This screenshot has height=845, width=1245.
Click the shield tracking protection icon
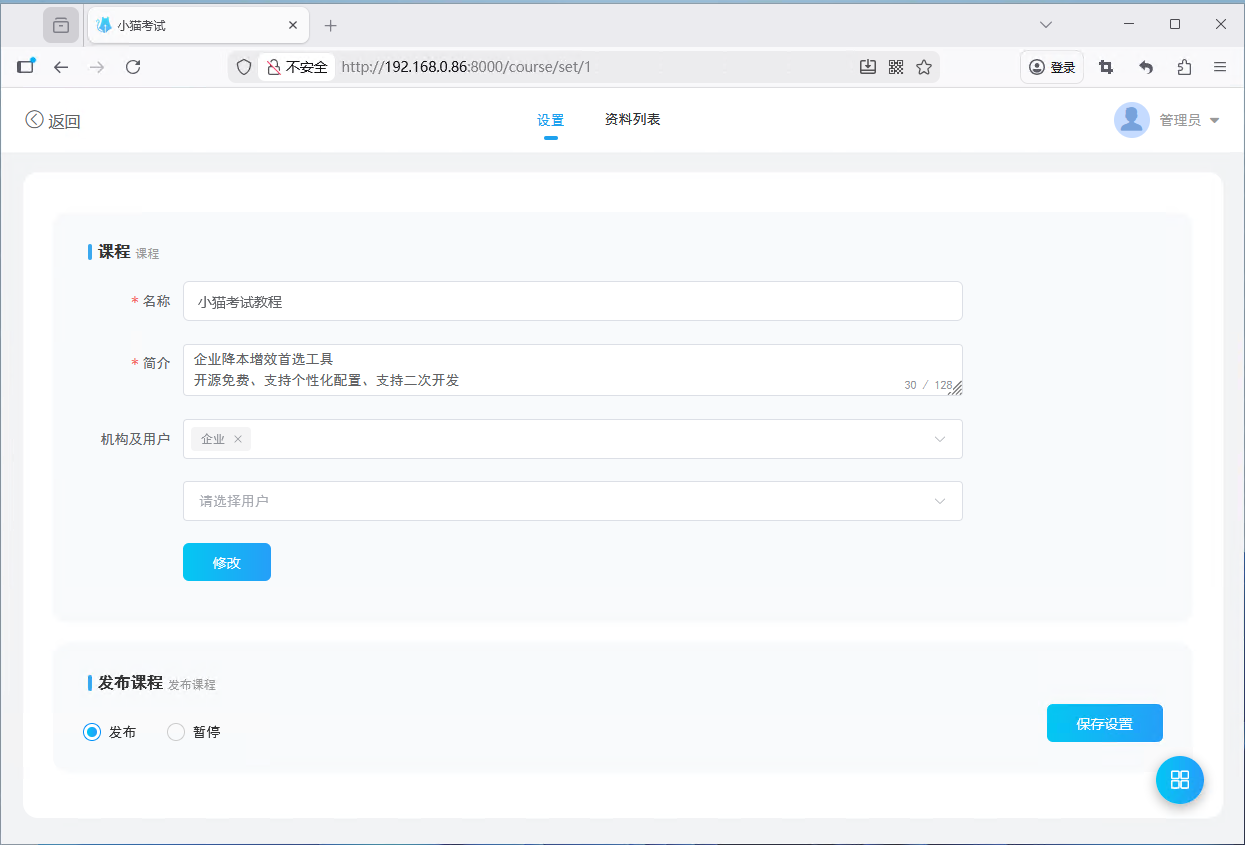[244, 67]
